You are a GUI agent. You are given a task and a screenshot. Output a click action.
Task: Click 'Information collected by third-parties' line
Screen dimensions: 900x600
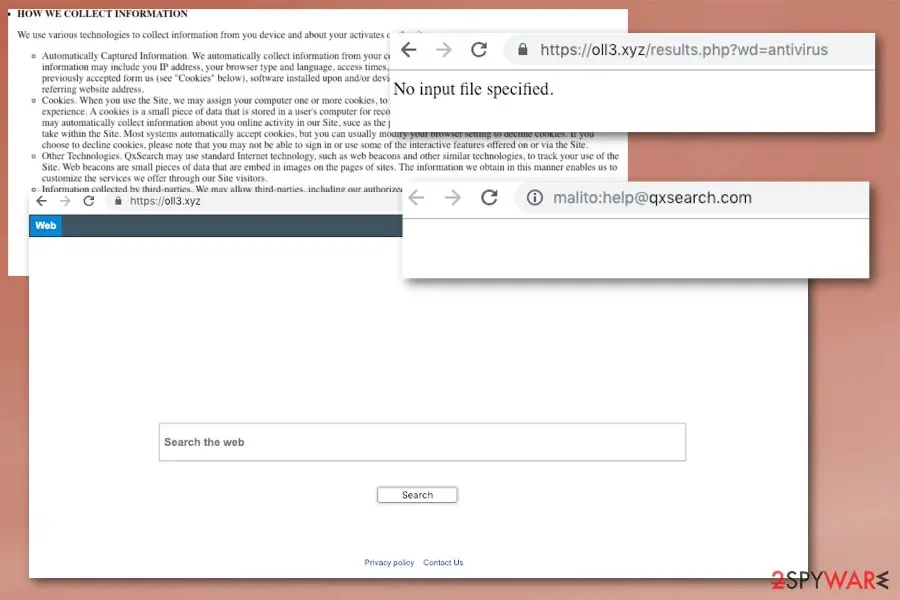tap(222, 188)
